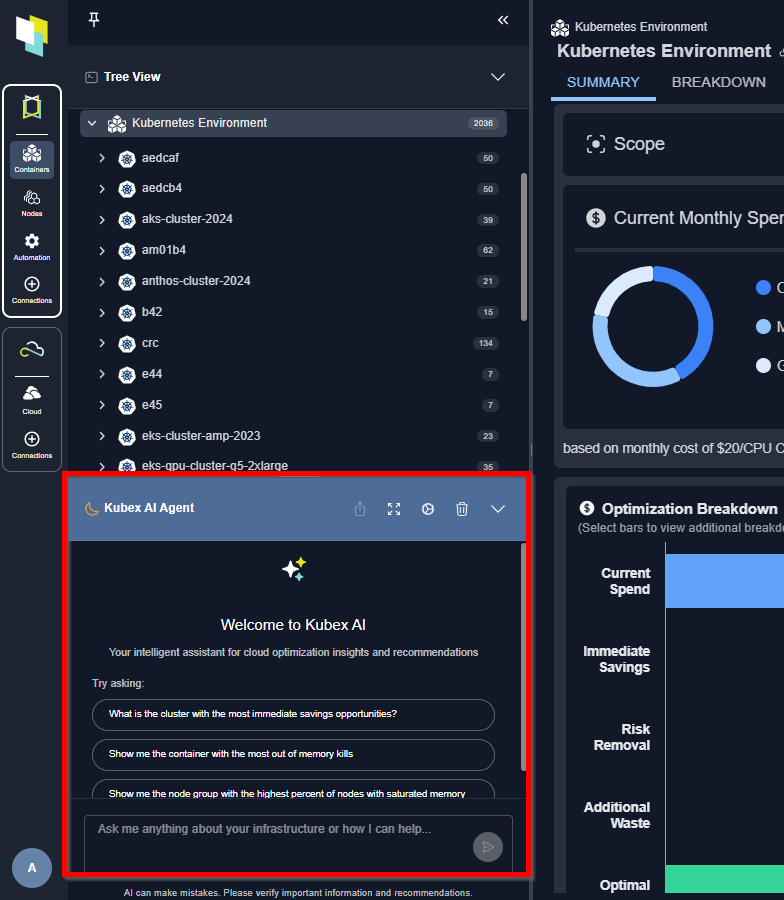Click the Current Monthly Spend dollar icon
Screen dimensions: 784x900
pos(596,218)
